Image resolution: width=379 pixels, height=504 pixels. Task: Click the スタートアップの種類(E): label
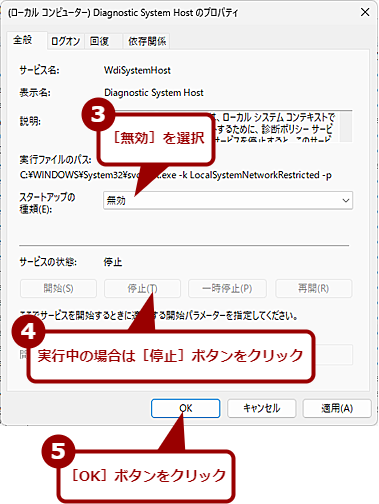(x=47, y=203)
